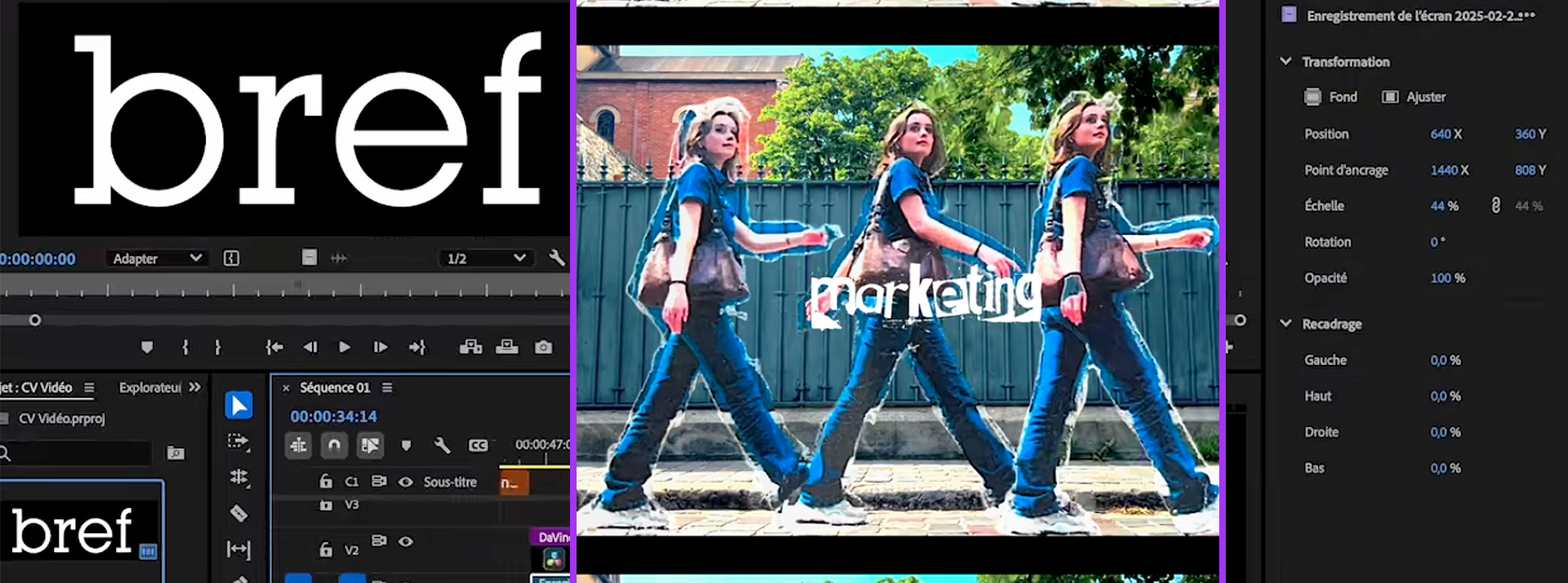1568x583 pixels.
Task: Click the source monitor zoom scroll handle
Action: [x=35, y=320]
